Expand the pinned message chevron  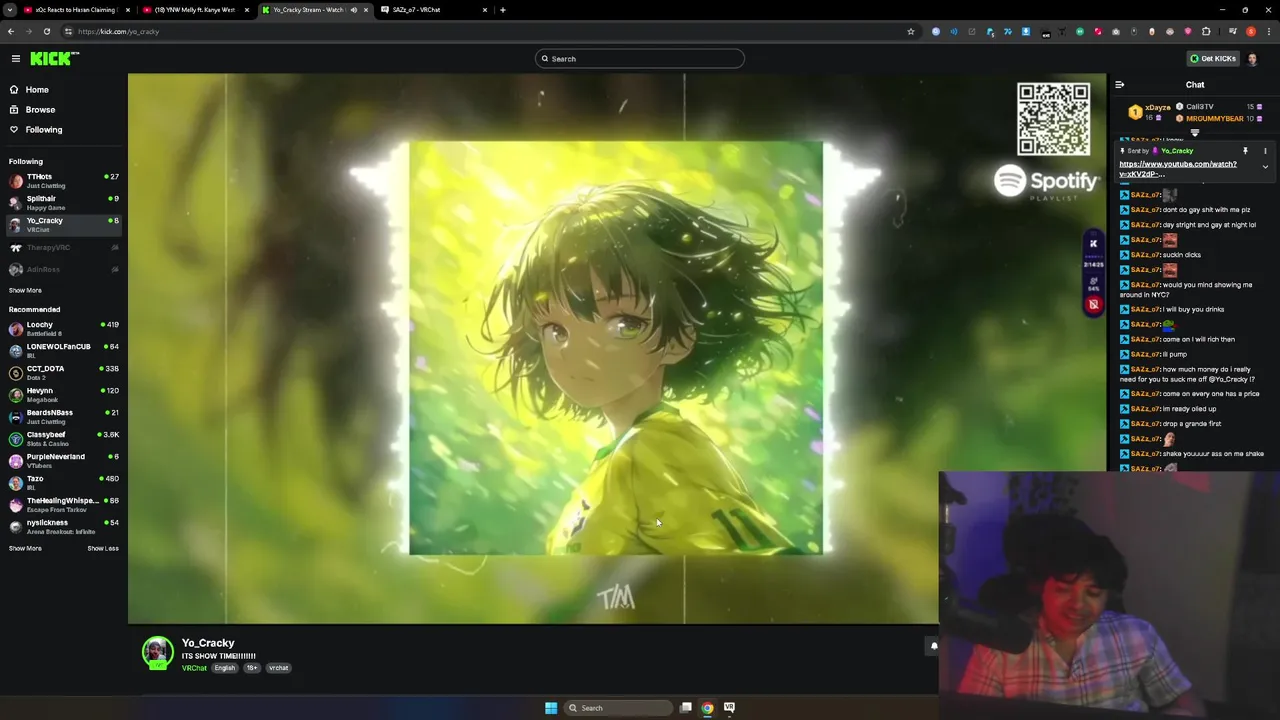click(1265, 168)
